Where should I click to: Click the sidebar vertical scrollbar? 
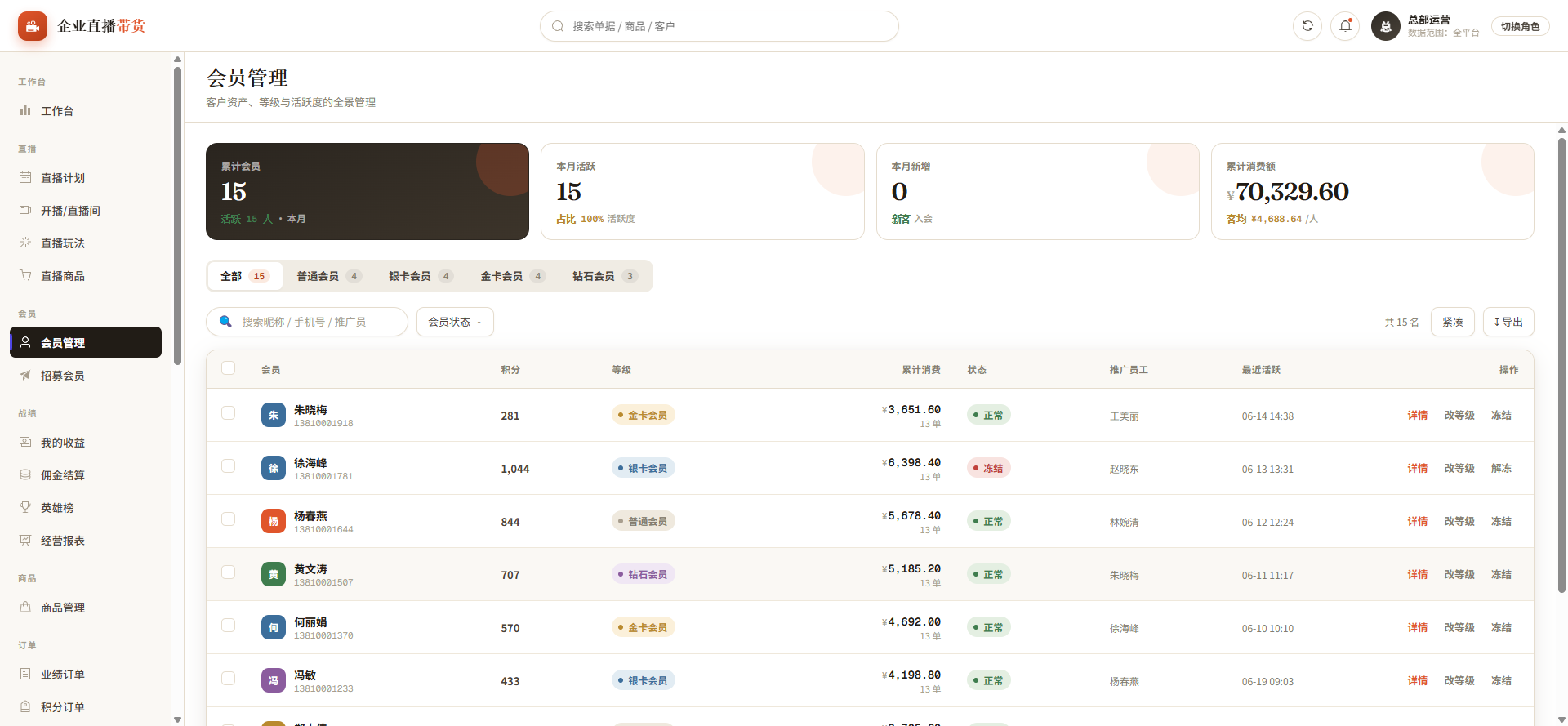click(177, 215)
